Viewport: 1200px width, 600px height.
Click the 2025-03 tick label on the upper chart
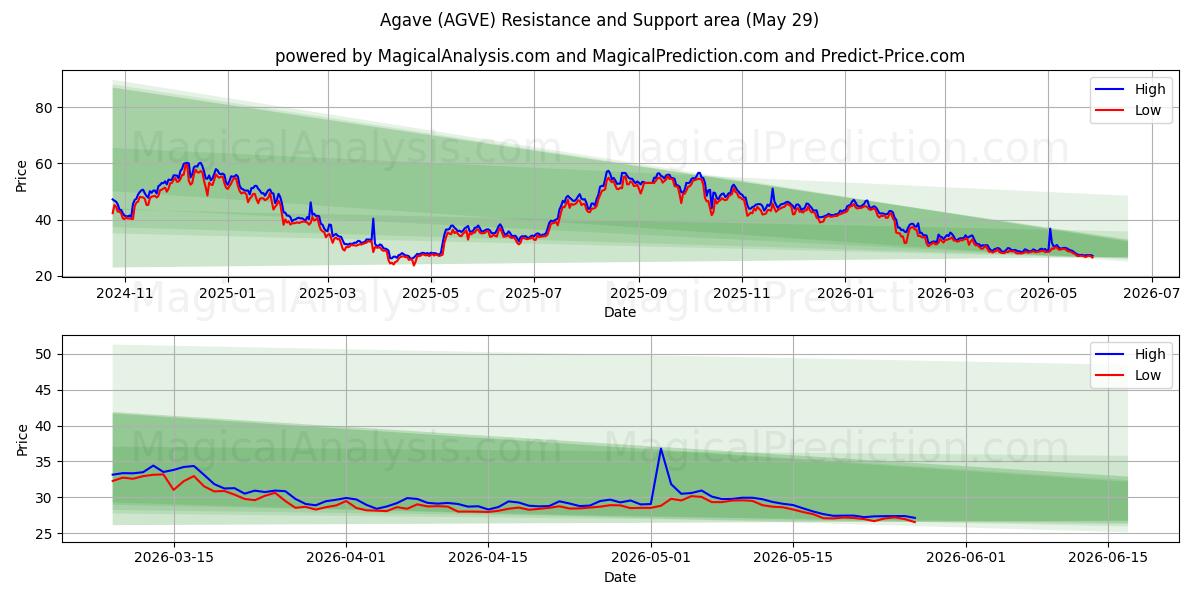[x=328, y=294]
